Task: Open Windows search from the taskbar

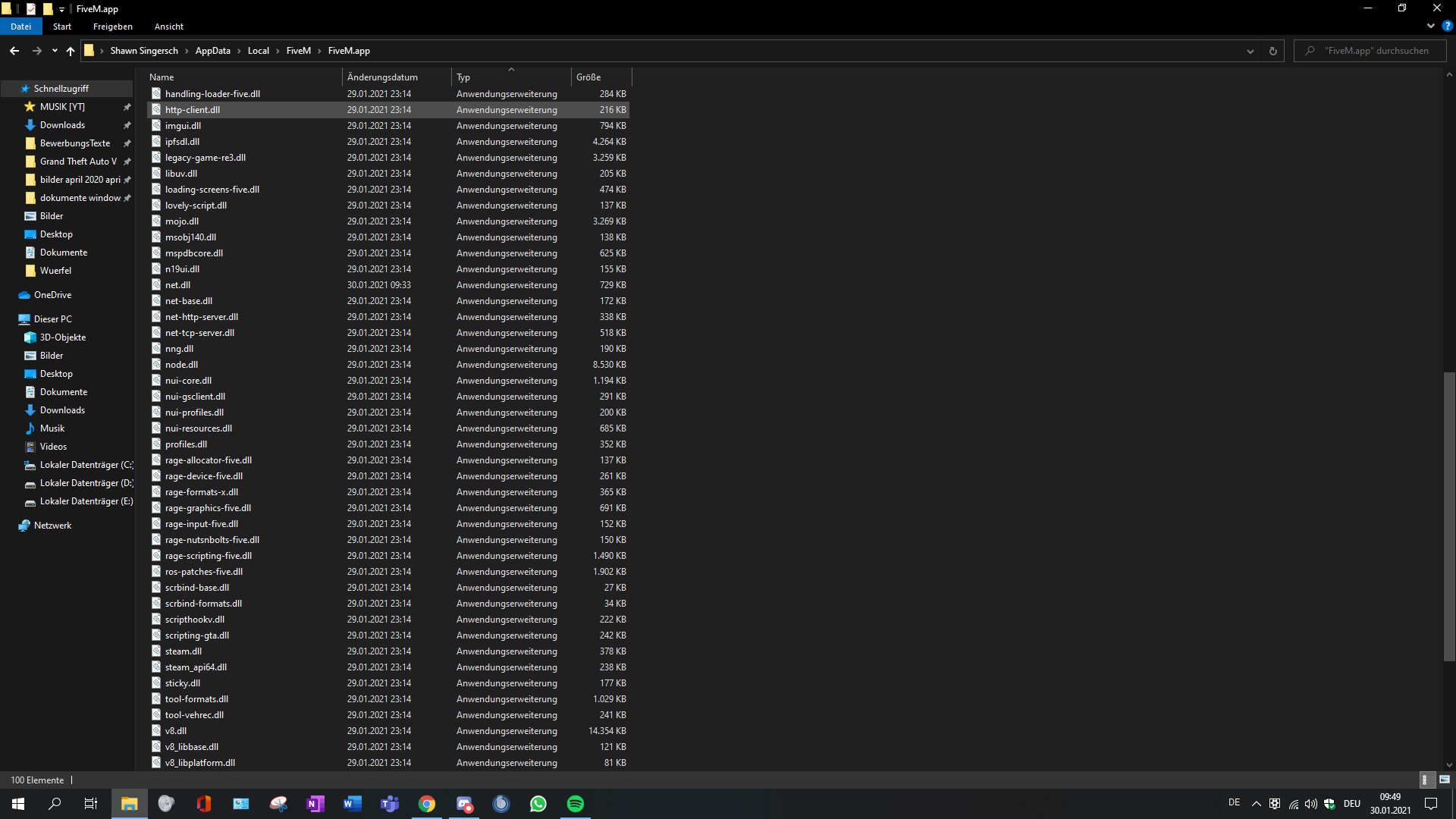Action: pos(55,804)
